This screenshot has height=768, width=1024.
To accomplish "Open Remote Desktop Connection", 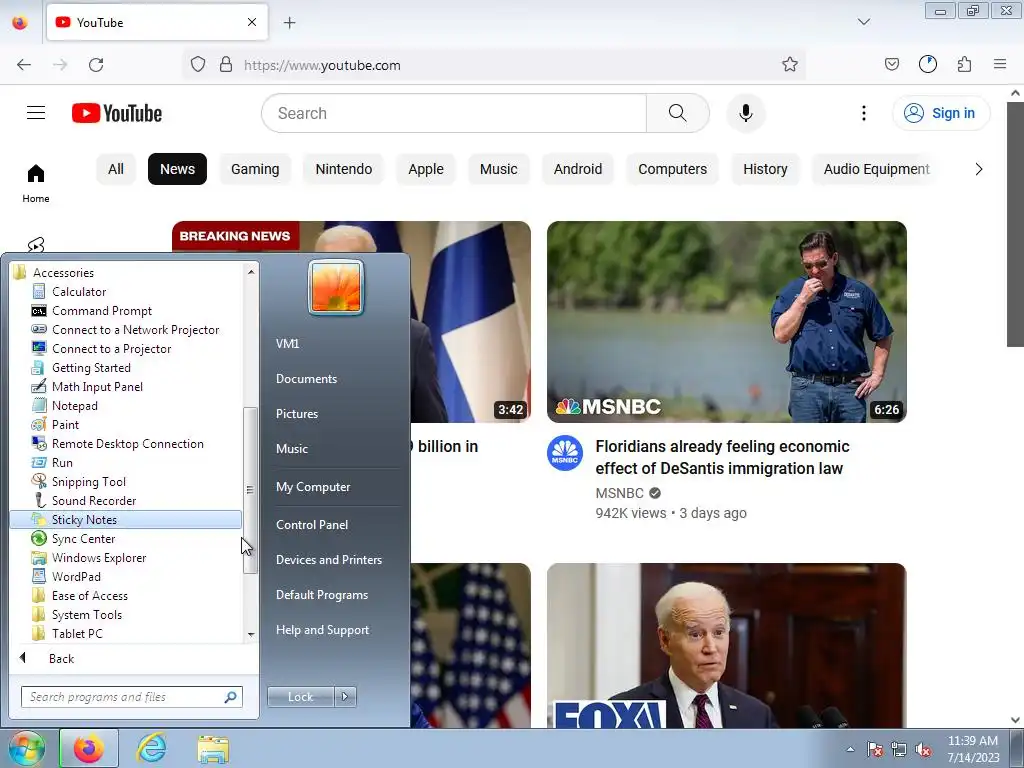I will [127, 443].
